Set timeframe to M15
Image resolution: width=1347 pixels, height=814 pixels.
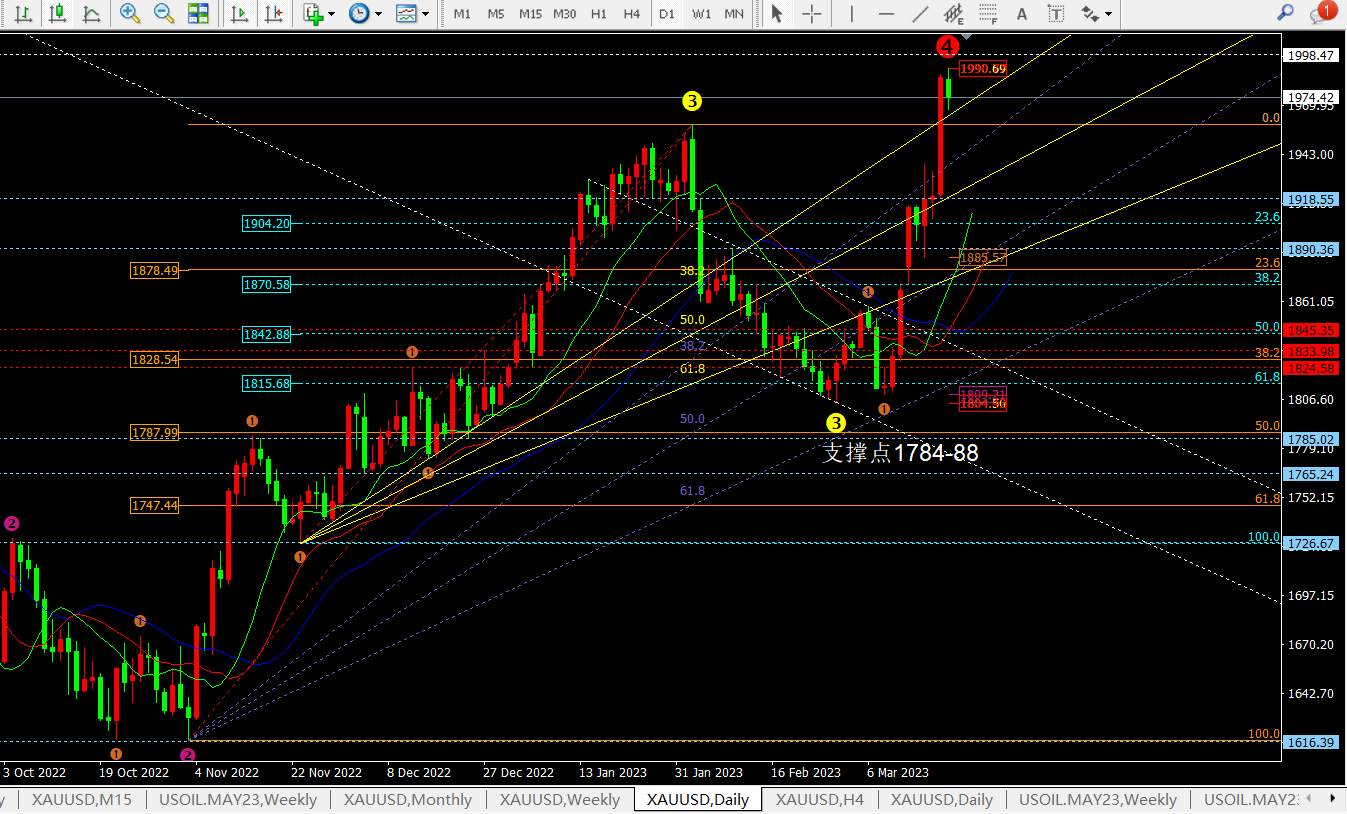[x=530, y=14]
